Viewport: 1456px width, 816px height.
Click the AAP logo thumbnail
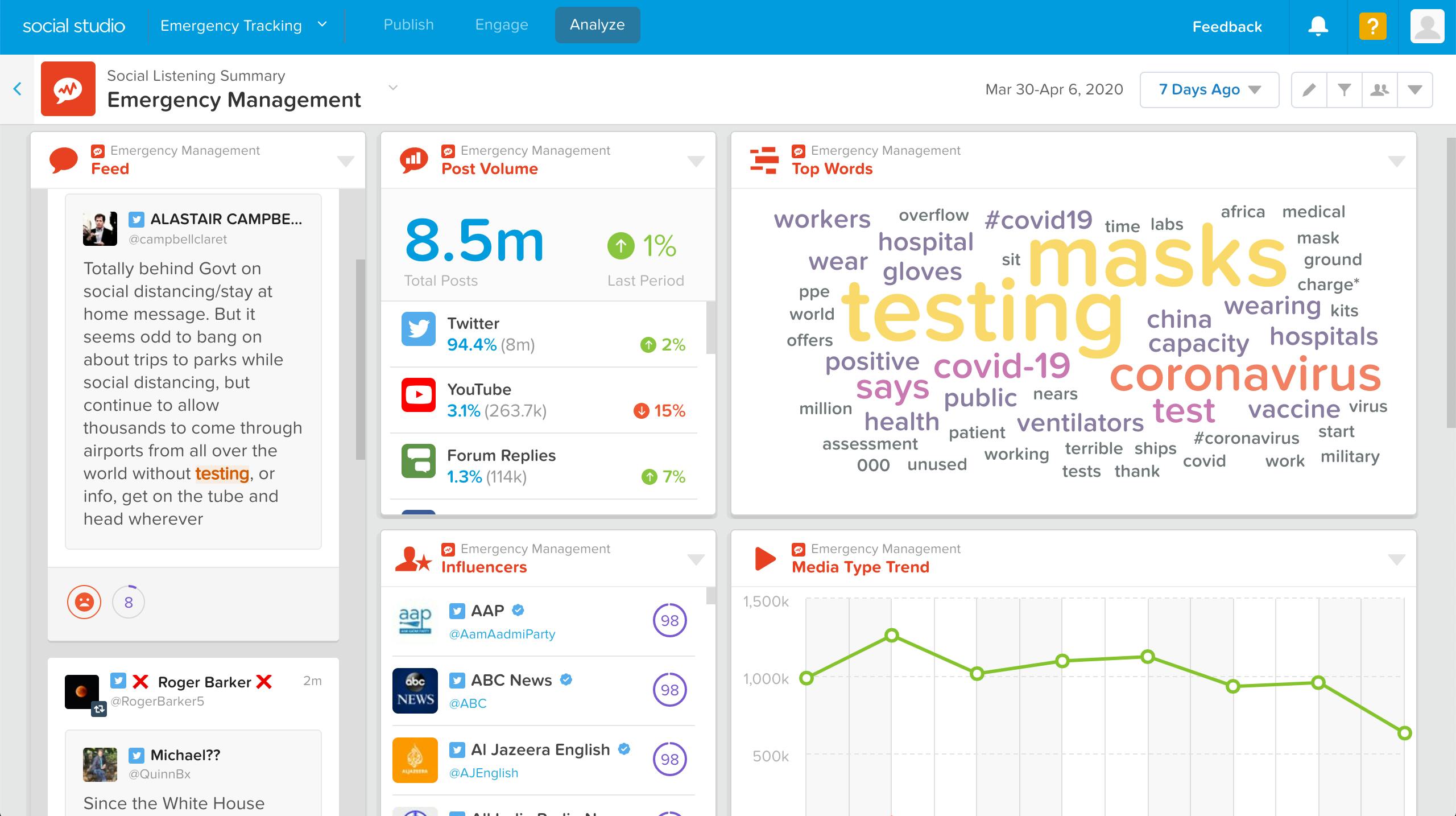click(415, 621)
